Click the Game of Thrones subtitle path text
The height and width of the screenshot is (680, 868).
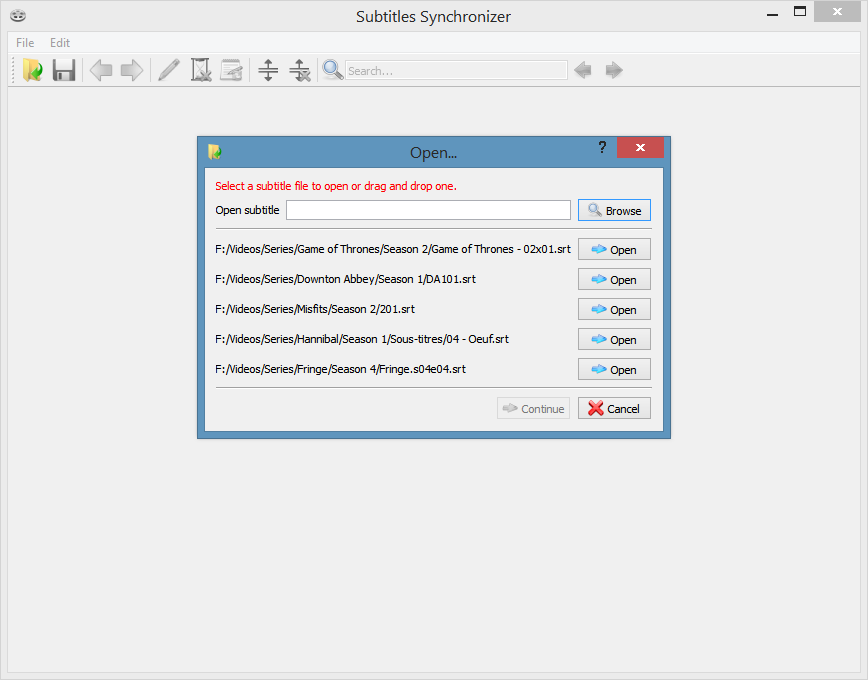click(393, 249)
